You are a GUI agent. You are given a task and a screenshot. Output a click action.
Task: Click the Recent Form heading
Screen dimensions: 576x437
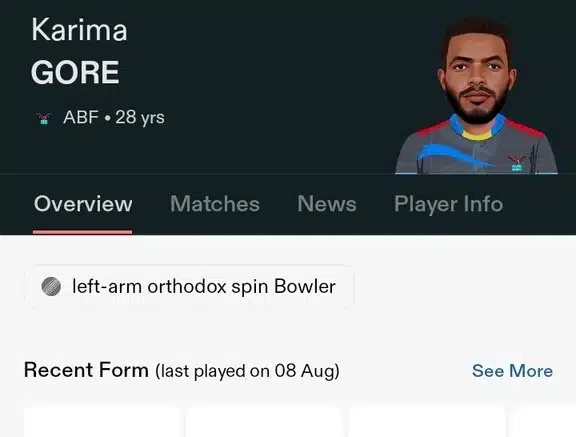point(86,370)
